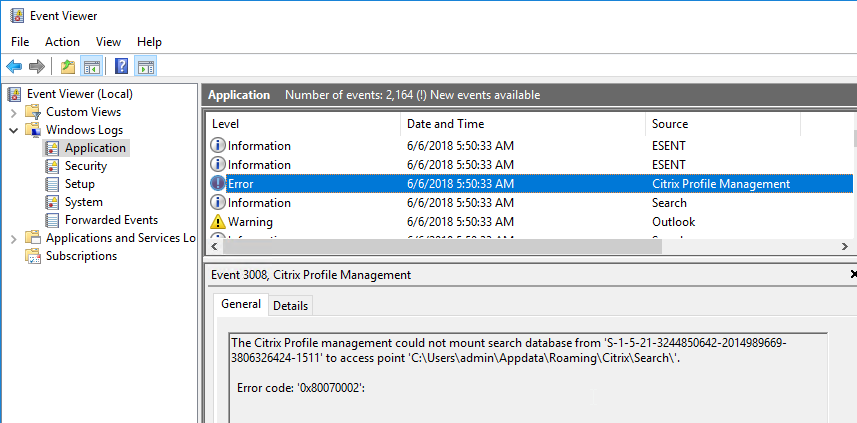
Task: Click the red Error level icon
Action: 218,184
